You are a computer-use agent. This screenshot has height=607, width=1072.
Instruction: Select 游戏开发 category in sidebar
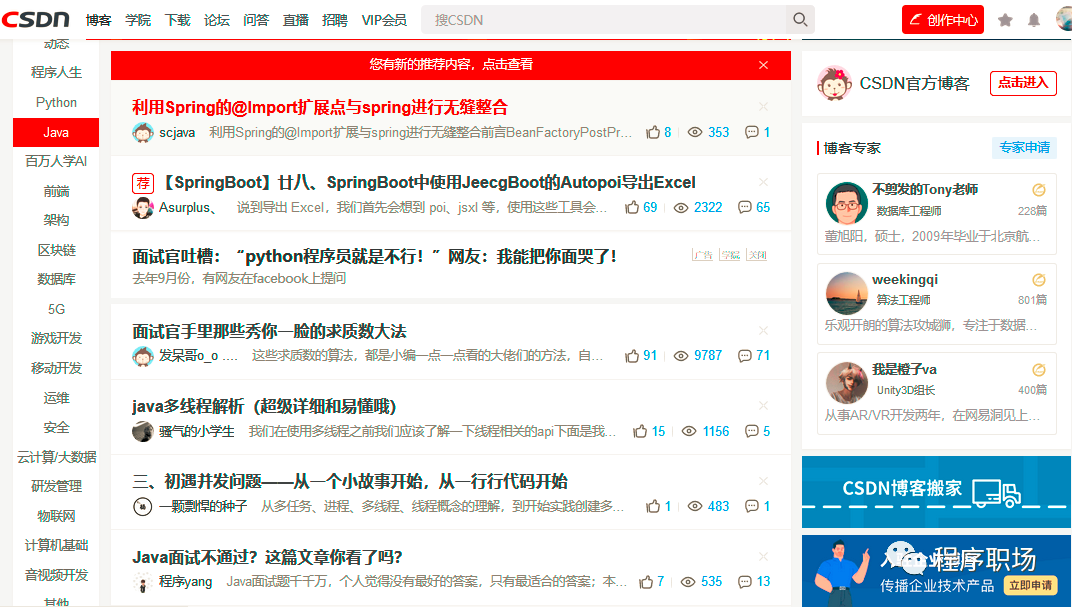[x=56, y=338]
